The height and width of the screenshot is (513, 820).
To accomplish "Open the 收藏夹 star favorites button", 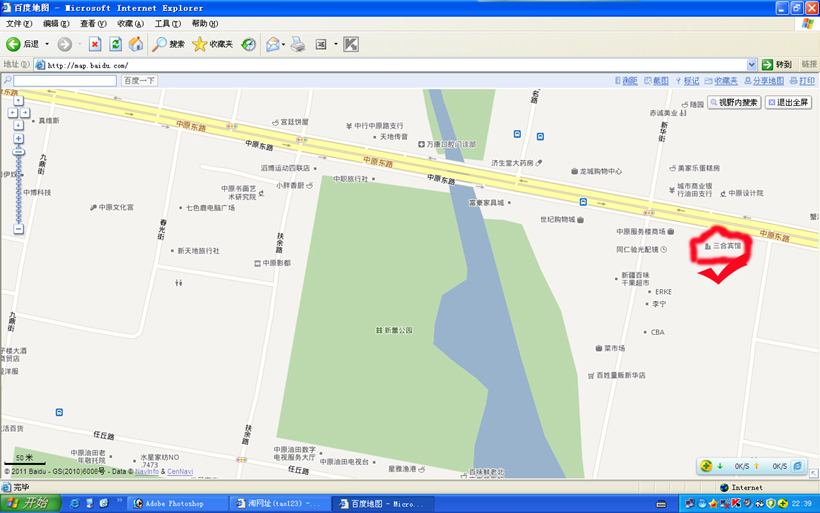I will (212, 44).
